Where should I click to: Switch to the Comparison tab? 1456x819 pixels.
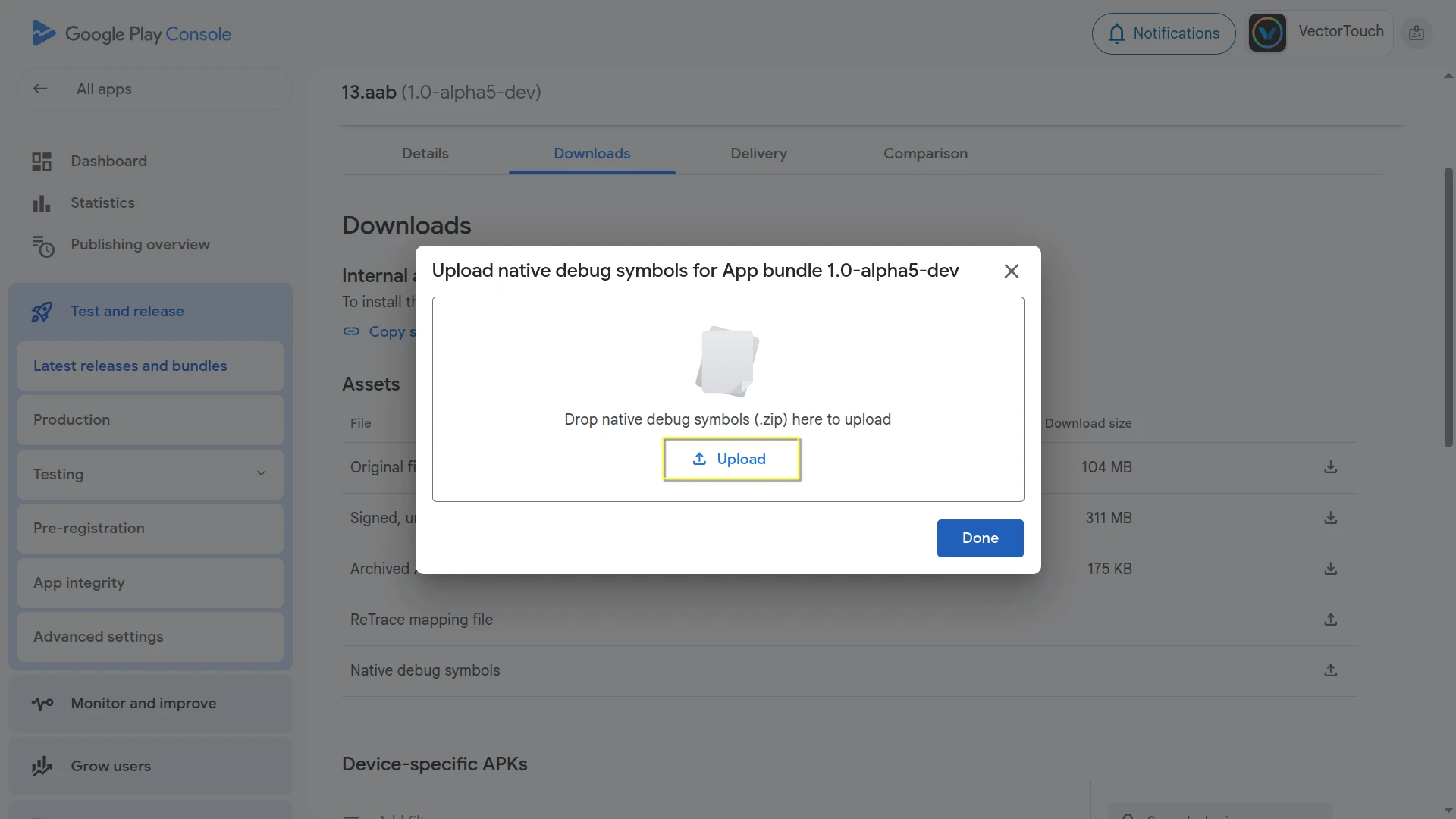tap(925, 154)
